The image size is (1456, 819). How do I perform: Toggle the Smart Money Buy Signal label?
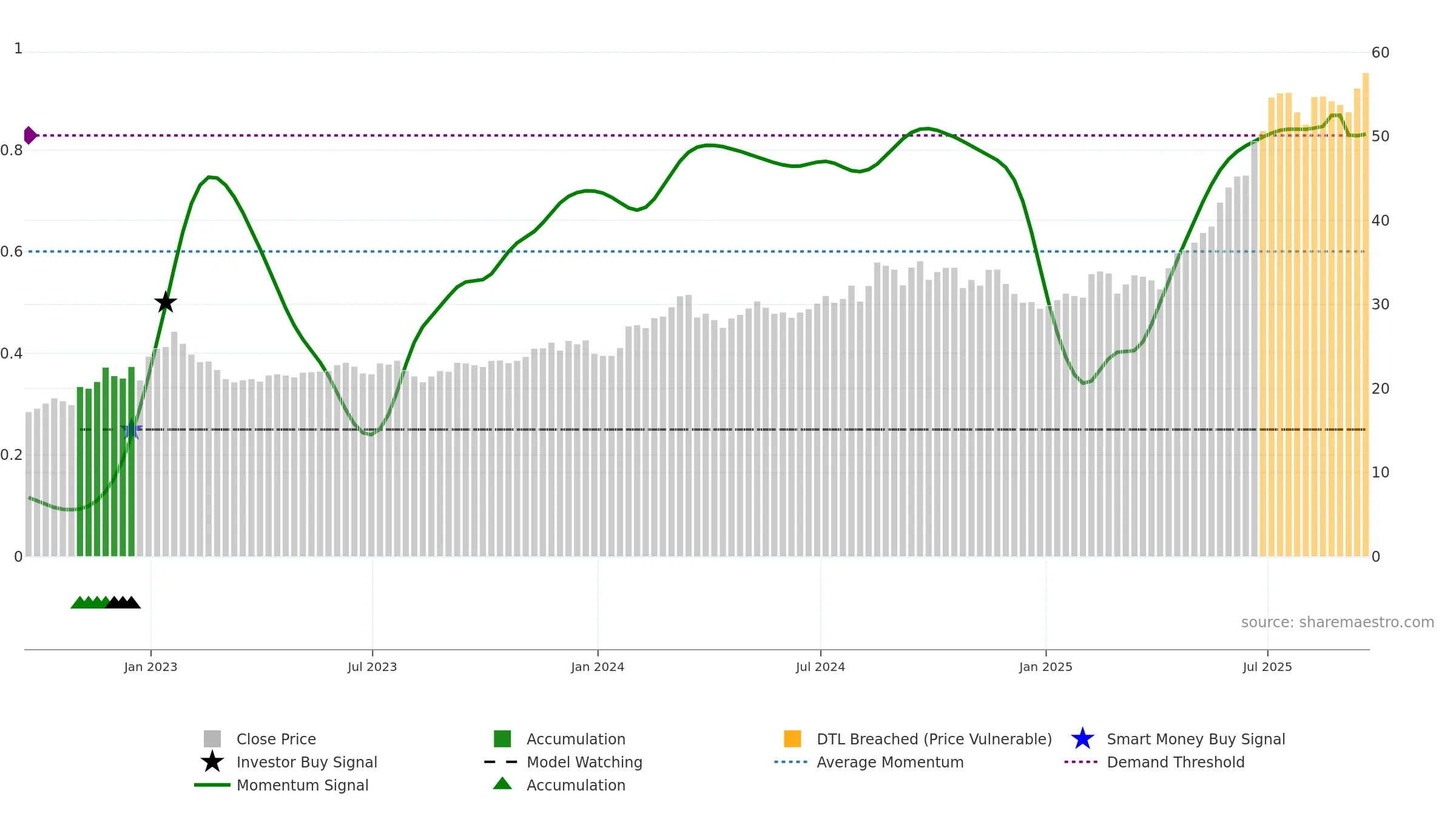coord(1196,739)
